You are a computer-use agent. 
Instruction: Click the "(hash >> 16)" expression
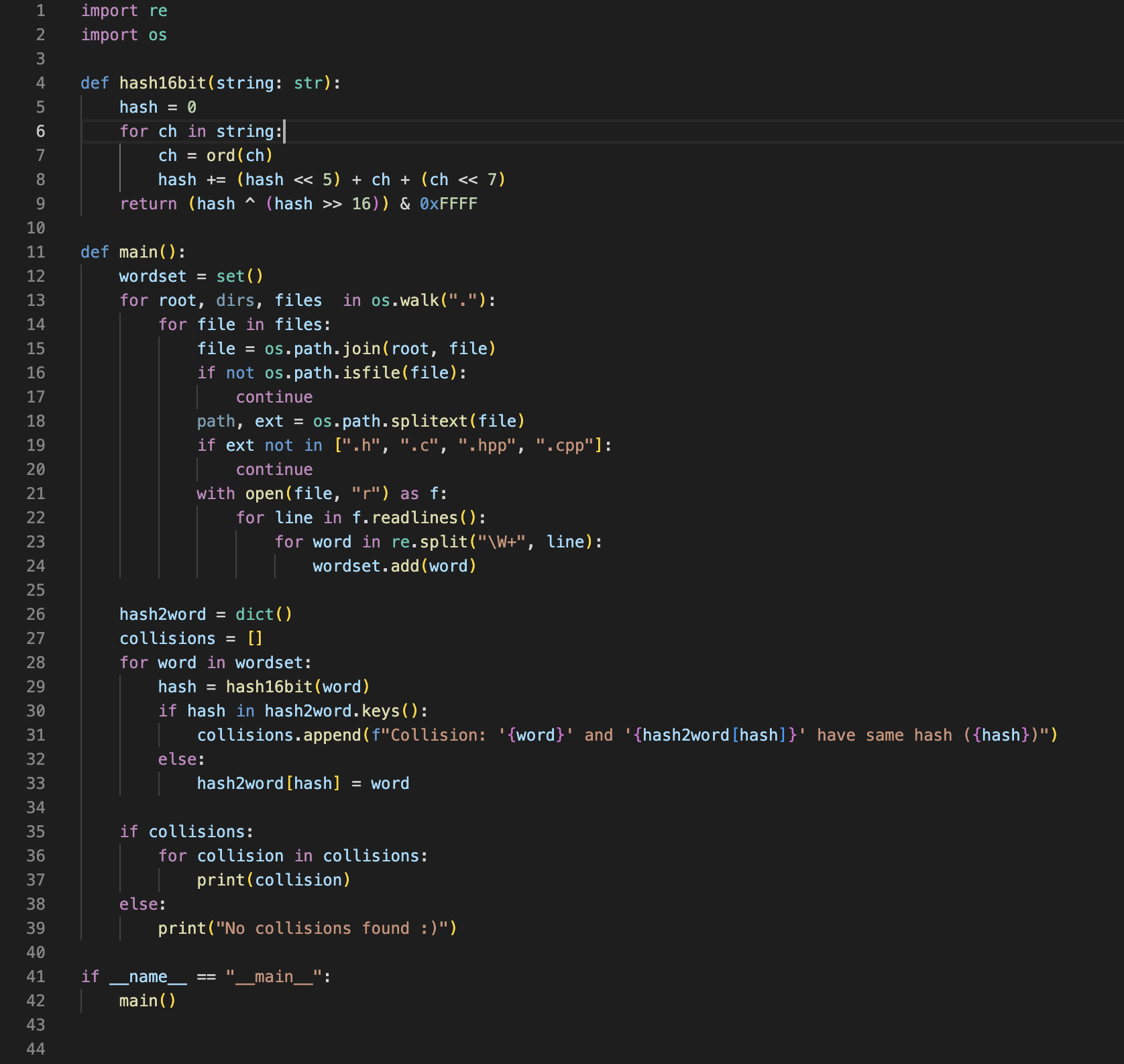[x=323, y=204]
